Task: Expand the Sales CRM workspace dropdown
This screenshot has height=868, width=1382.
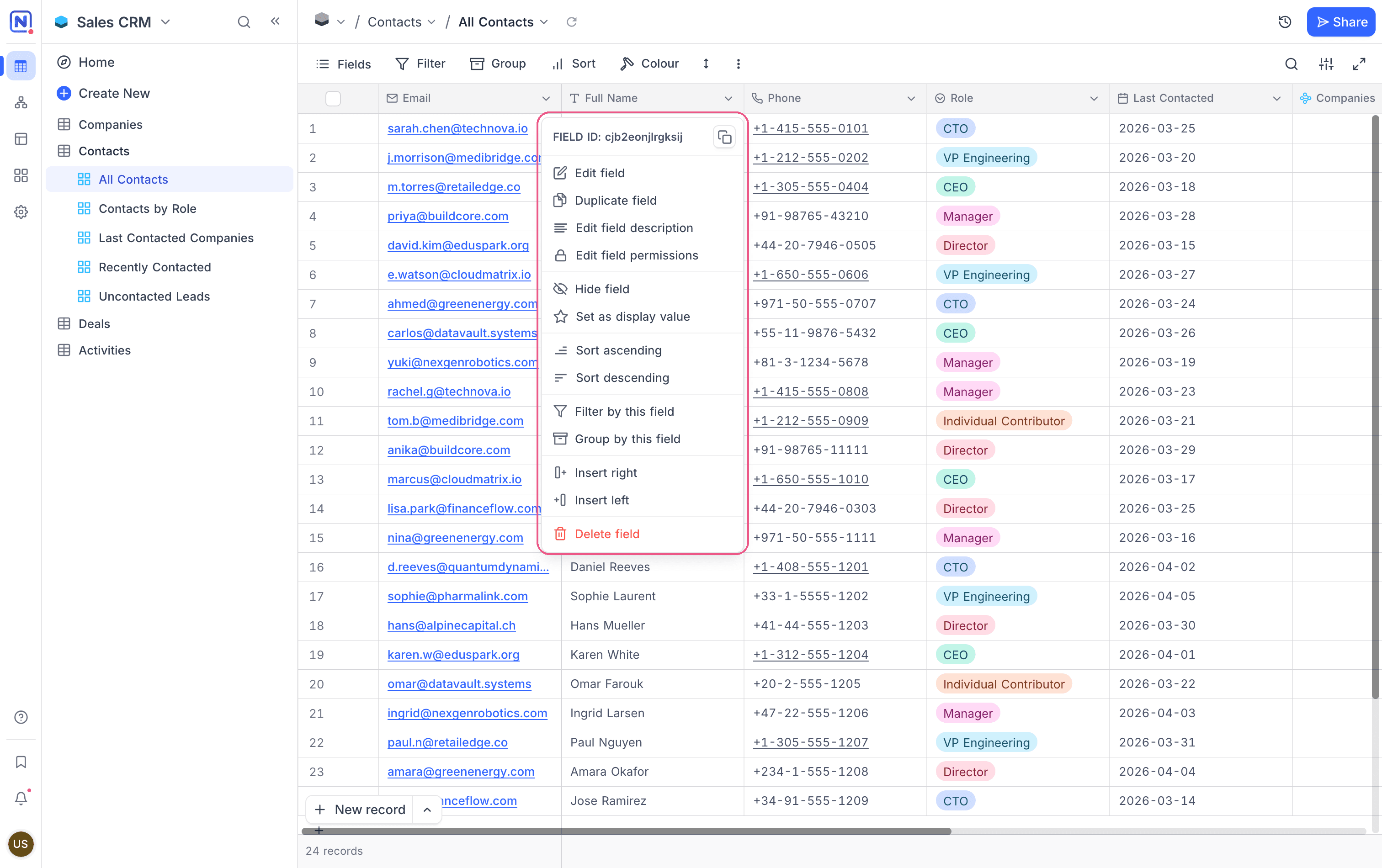Action: [166, 22]
